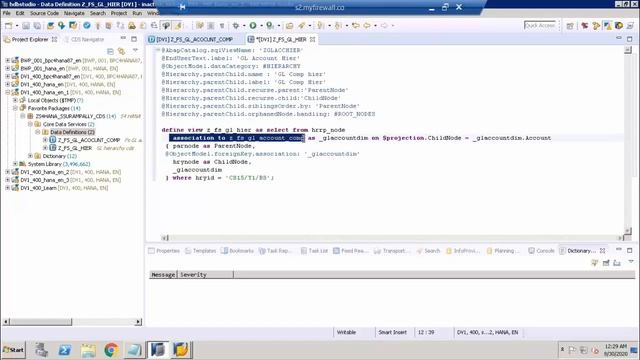Switch to the Z_FS_GL_ACCOUNT_COMP editor tab
The width and height of the screenshot is (640, 360).
(194, 39)
